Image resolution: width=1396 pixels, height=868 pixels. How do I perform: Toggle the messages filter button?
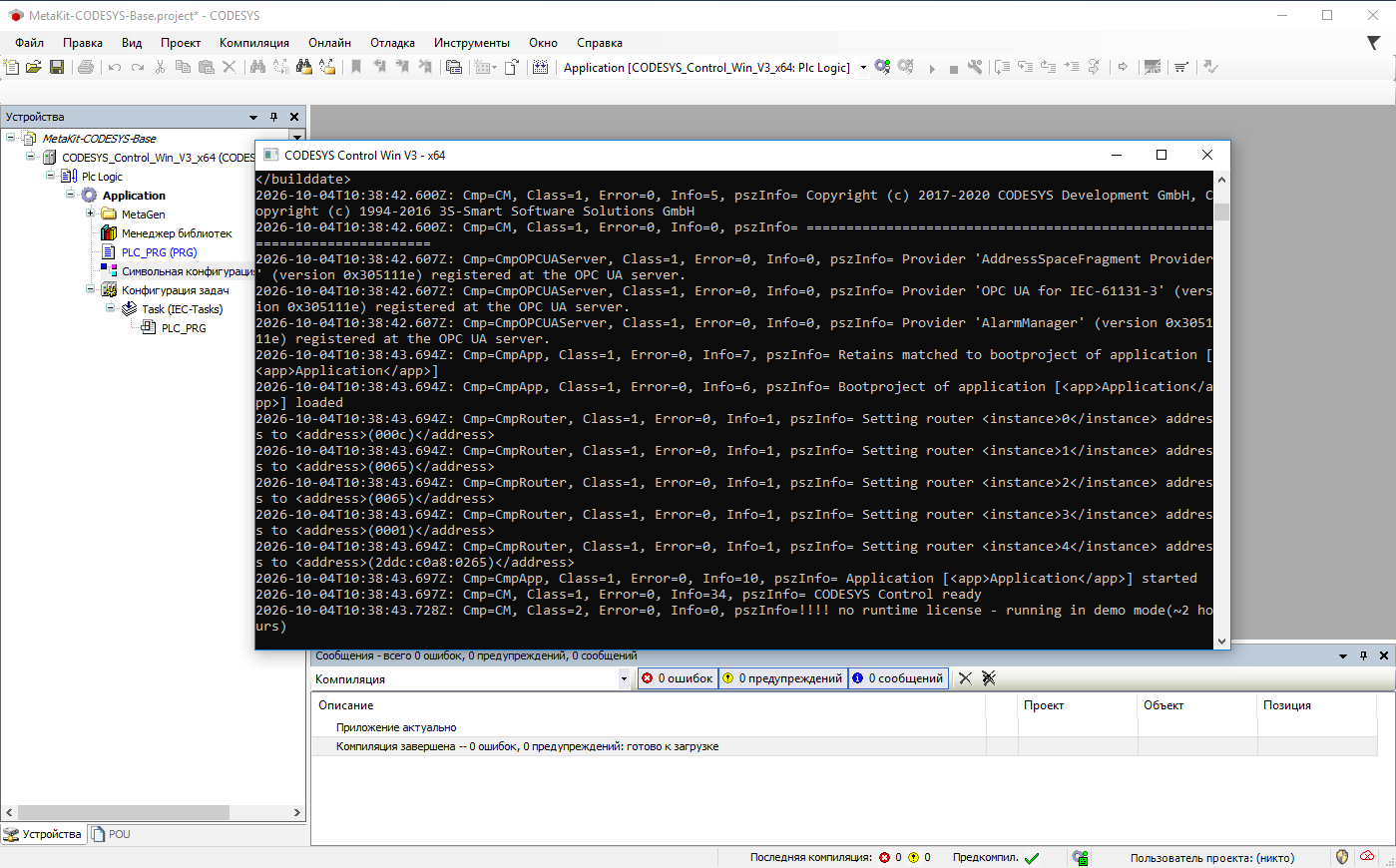[899, 678]
